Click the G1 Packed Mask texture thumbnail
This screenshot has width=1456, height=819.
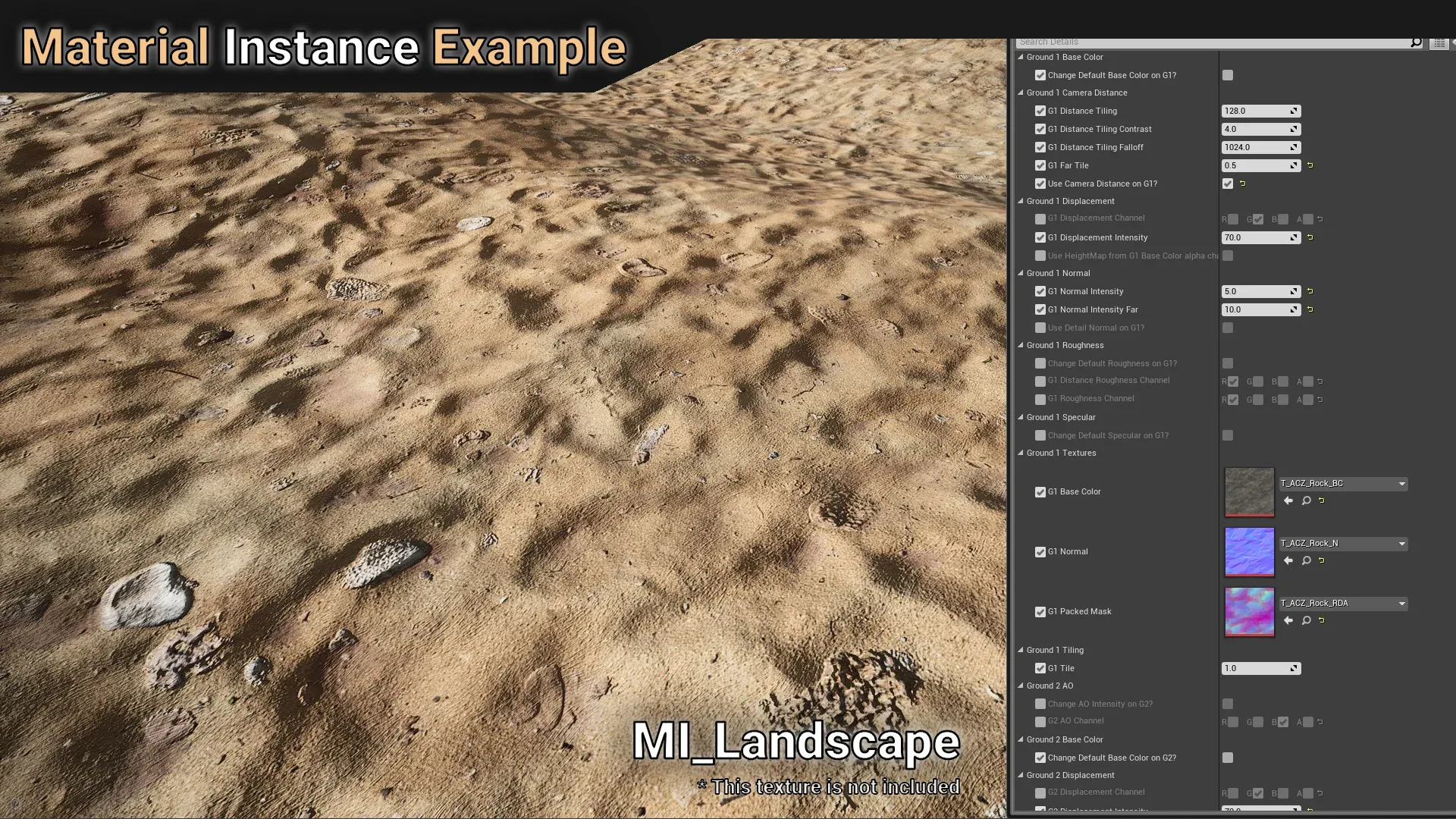[1249, 611]
